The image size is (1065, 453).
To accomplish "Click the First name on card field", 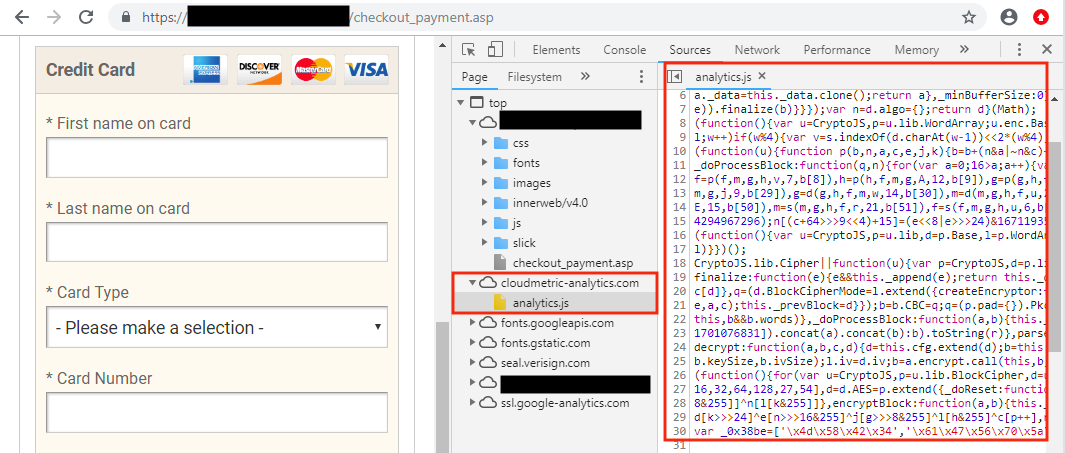I will (217, 158).
